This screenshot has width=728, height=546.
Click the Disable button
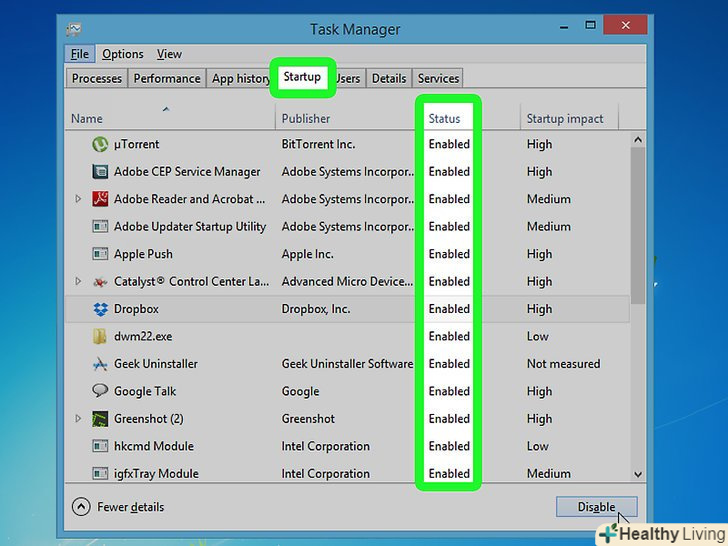596,507
